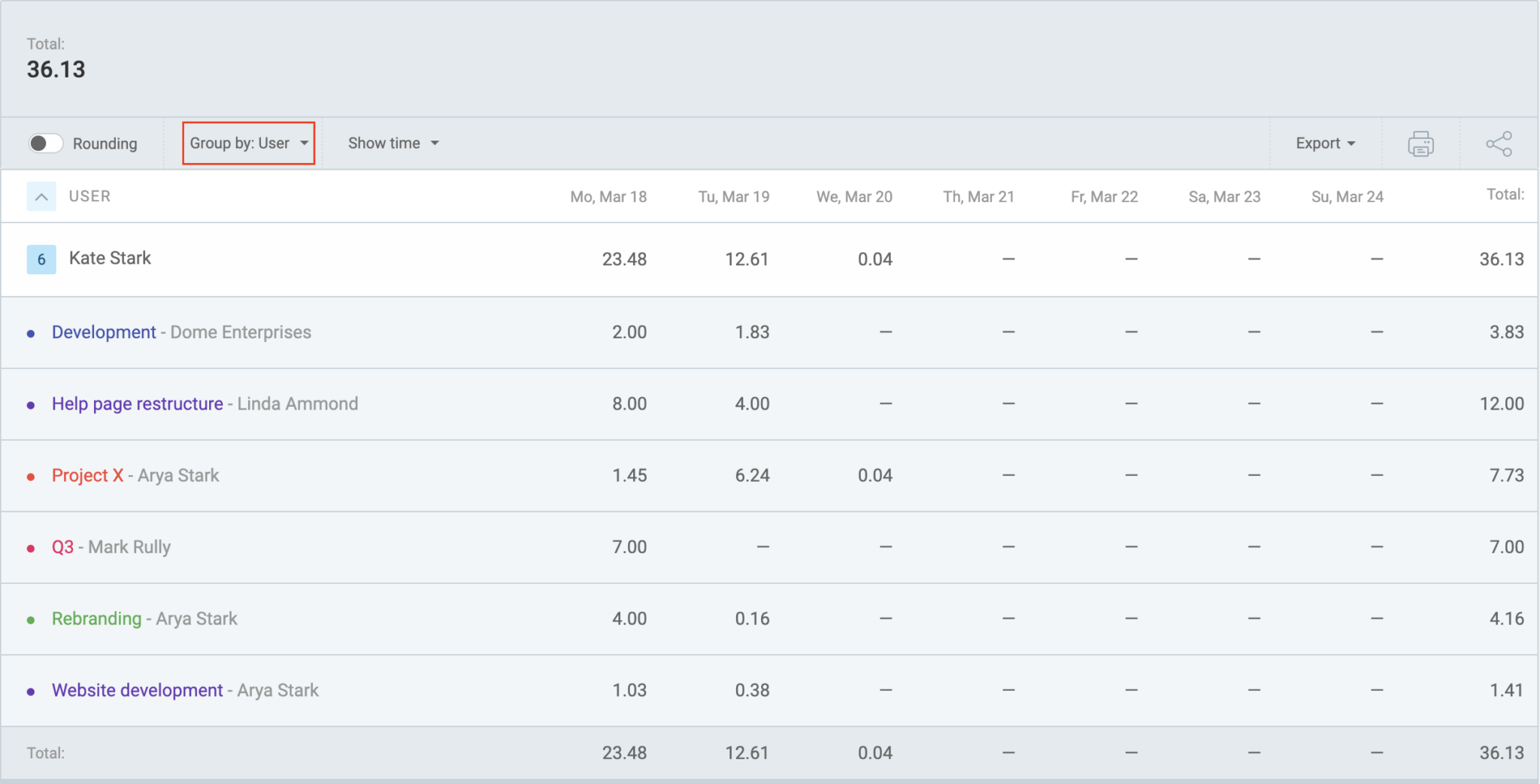Image resolution: width=1540 pixels, height=784 pixels.
Task: Open the Export dropdown
Action: [x=1324, y=143]
